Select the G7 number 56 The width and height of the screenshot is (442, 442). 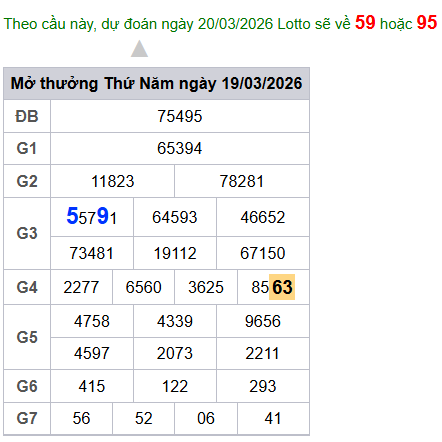click(81, 418)
